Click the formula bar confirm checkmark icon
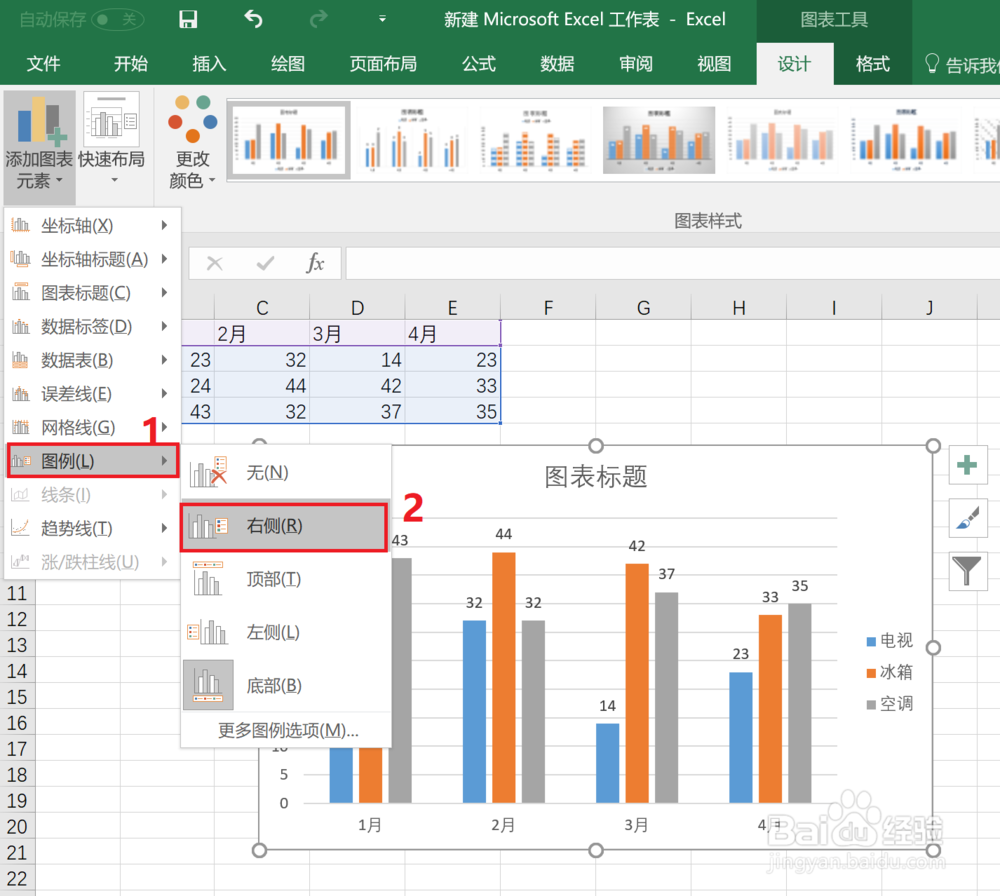This screenshot has height=896, width=1000. pos(265,263)
